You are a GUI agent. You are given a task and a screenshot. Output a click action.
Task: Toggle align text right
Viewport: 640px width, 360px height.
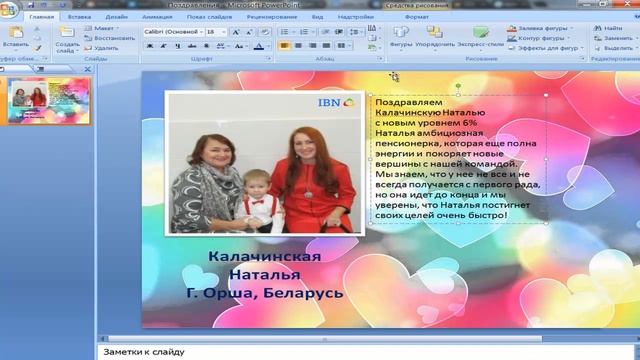coord(312,46)
